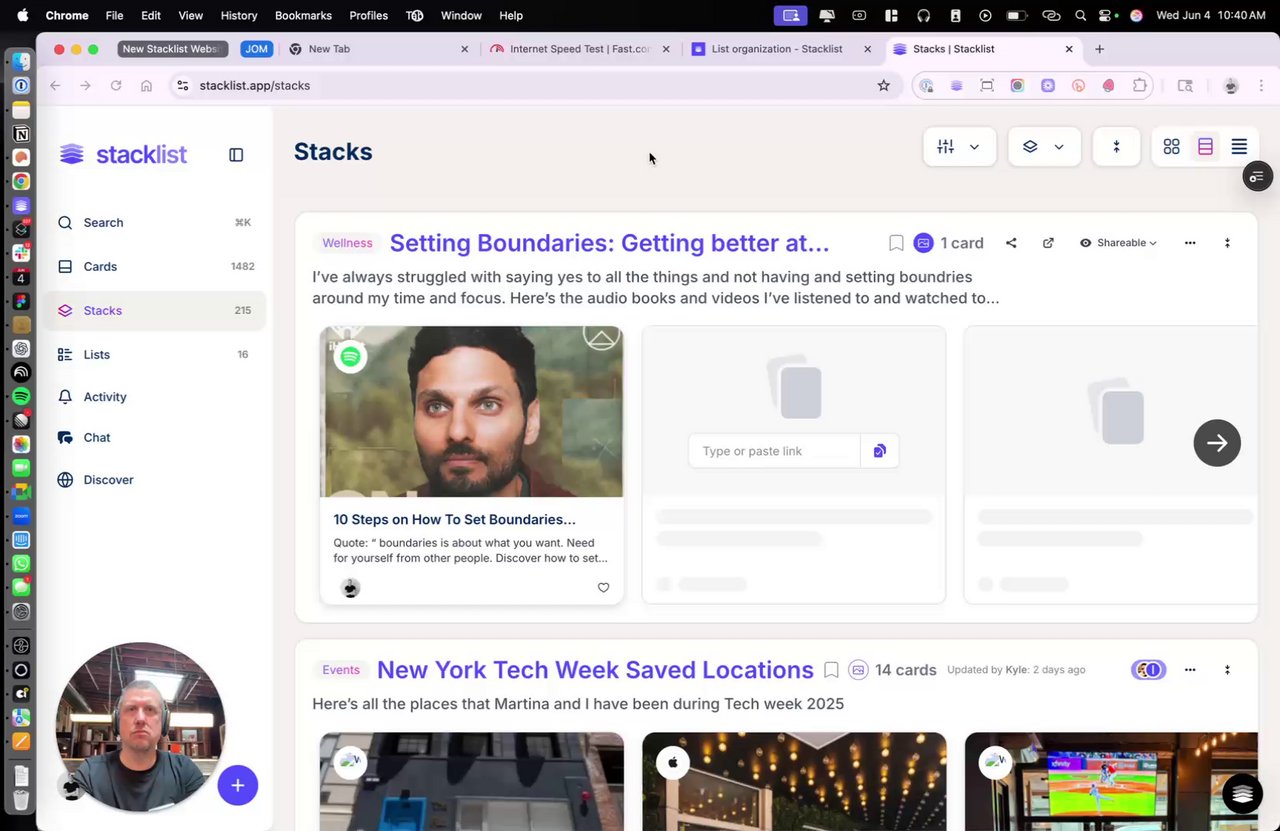Click the Spotify icon on the card
Screen dimensions: 1280x831
tap(350, 356)
